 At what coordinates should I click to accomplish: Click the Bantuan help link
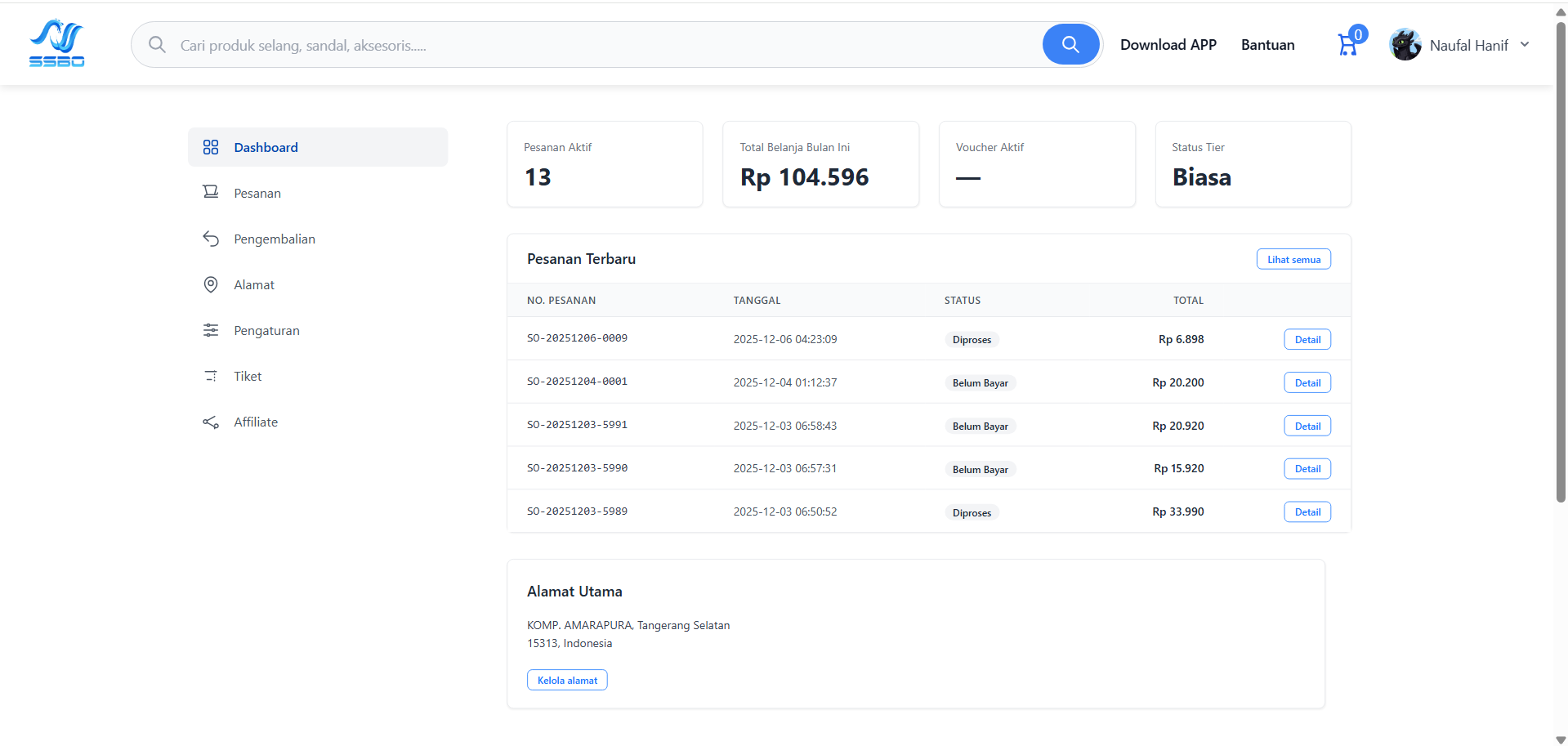pyautogui.click(x=1267, y=45)
